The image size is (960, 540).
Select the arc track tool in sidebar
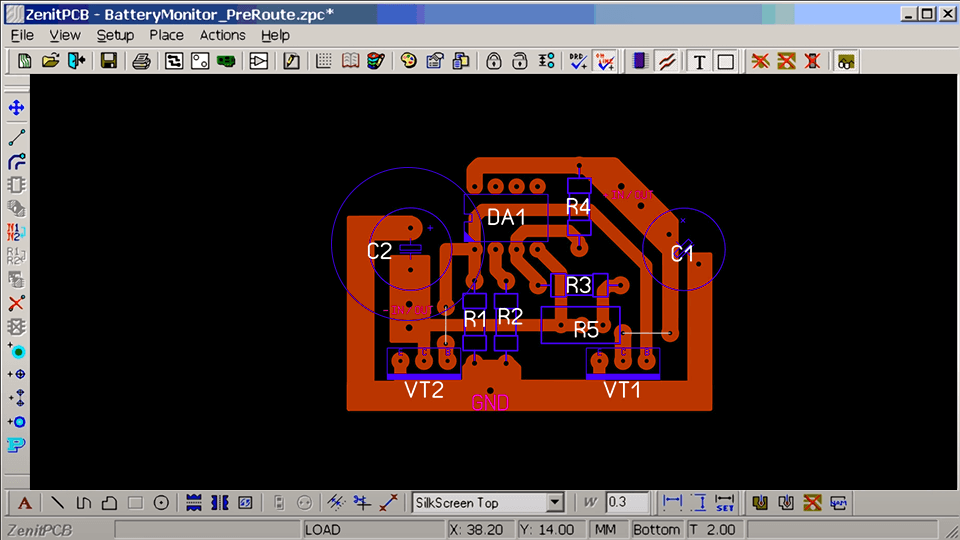16,161
